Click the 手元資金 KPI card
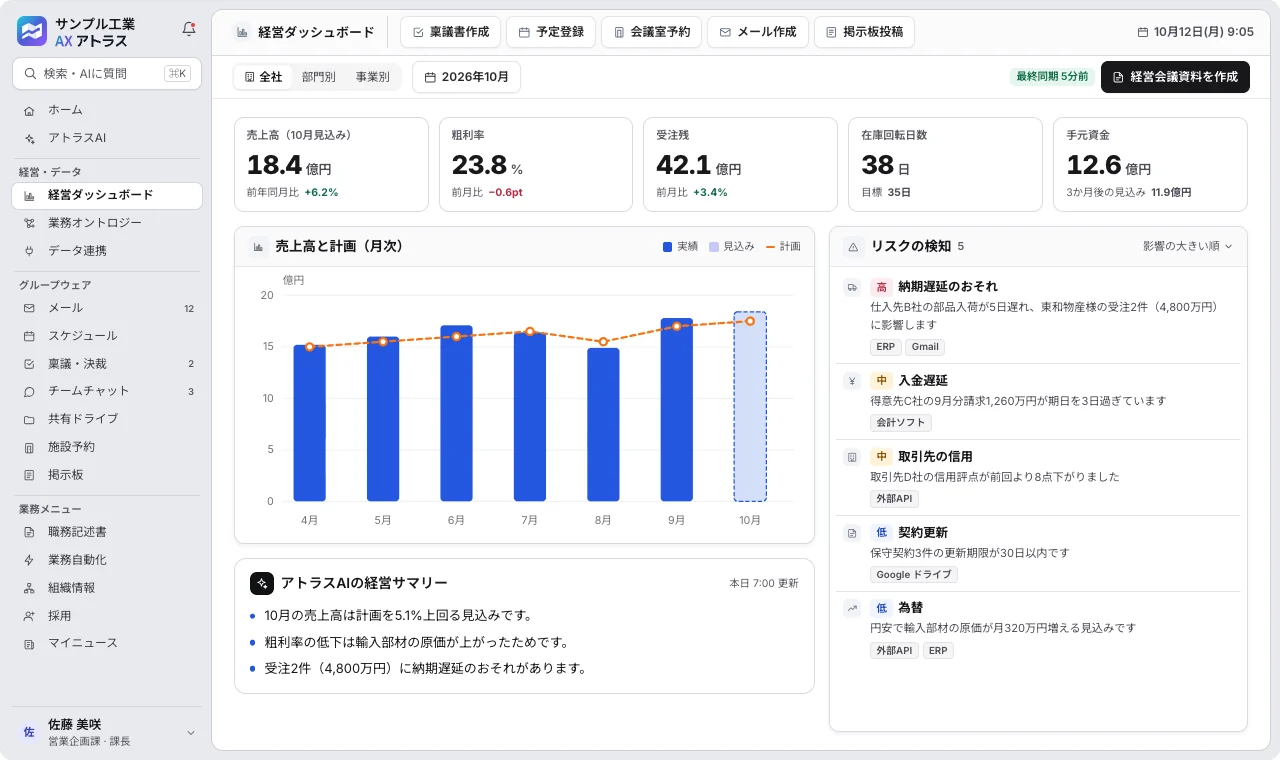The image size is (1280, 761). (x=1150, y=165)
